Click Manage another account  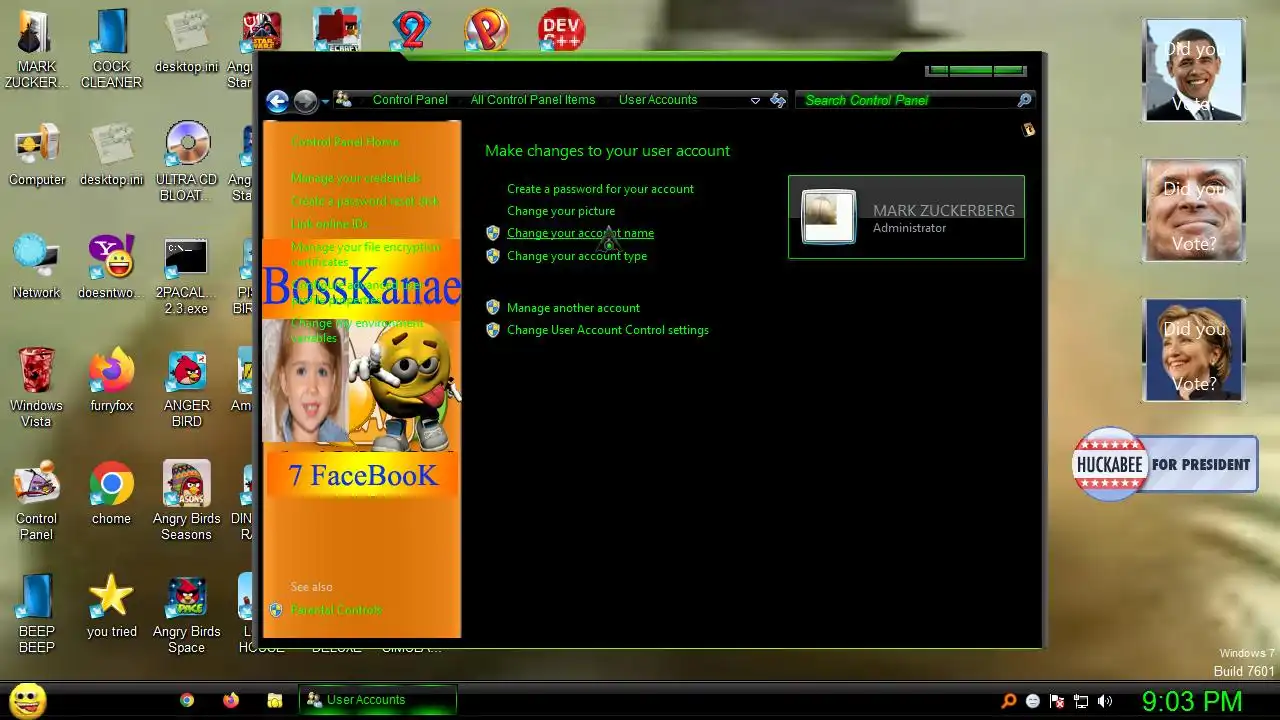click(x=573, y=308)
